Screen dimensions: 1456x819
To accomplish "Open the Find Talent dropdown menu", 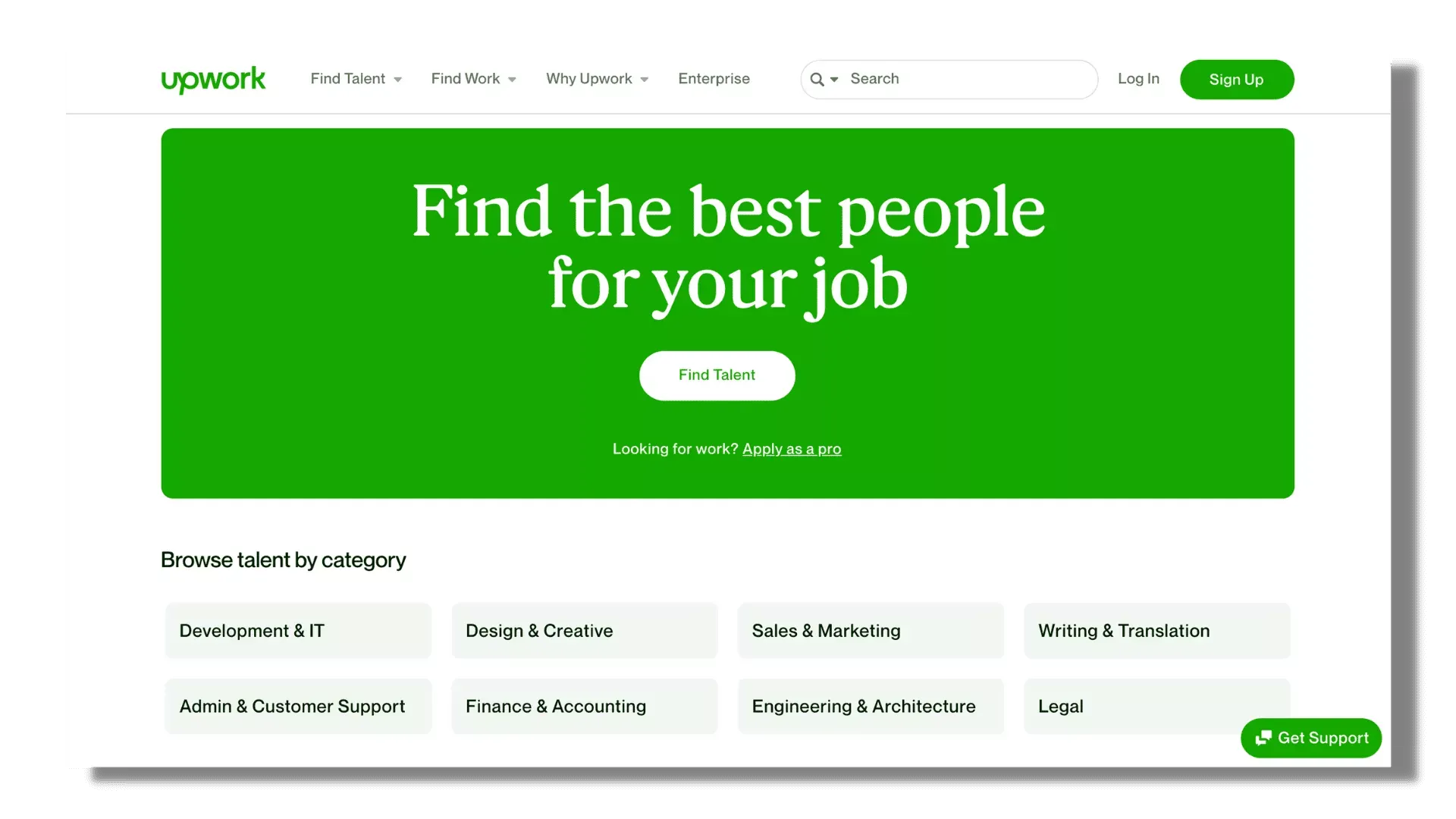I will click(x=355, y=78).
